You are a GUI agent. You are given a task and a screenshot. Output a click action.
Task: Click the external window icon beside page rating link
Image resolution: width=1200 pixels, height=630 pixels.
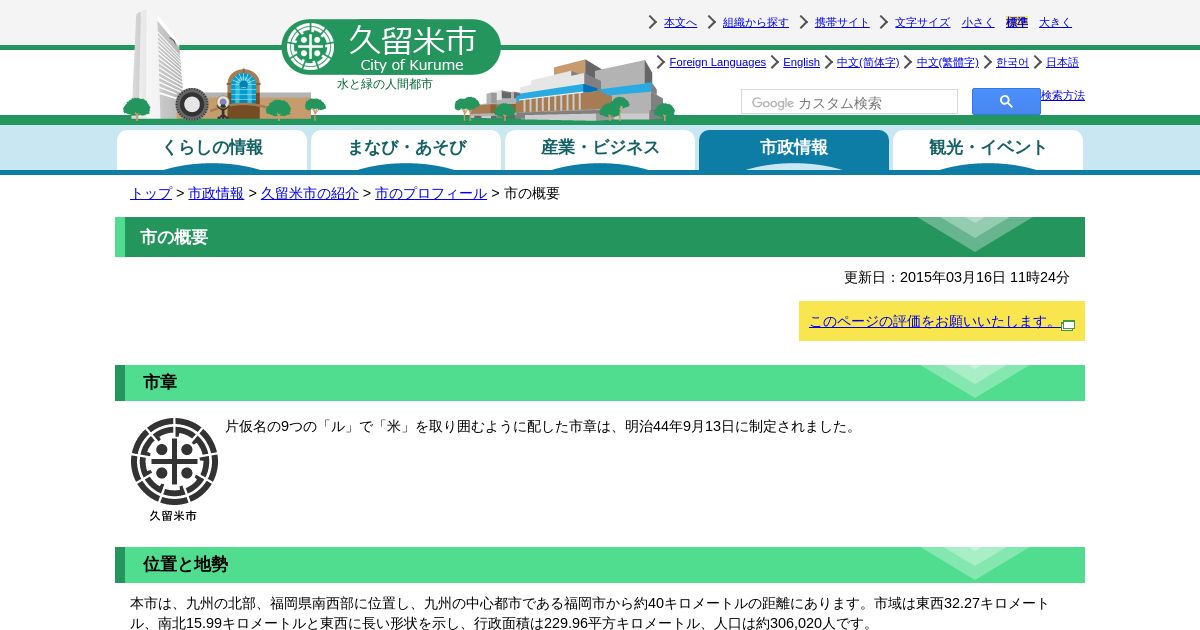click(x=1068, y=325)
